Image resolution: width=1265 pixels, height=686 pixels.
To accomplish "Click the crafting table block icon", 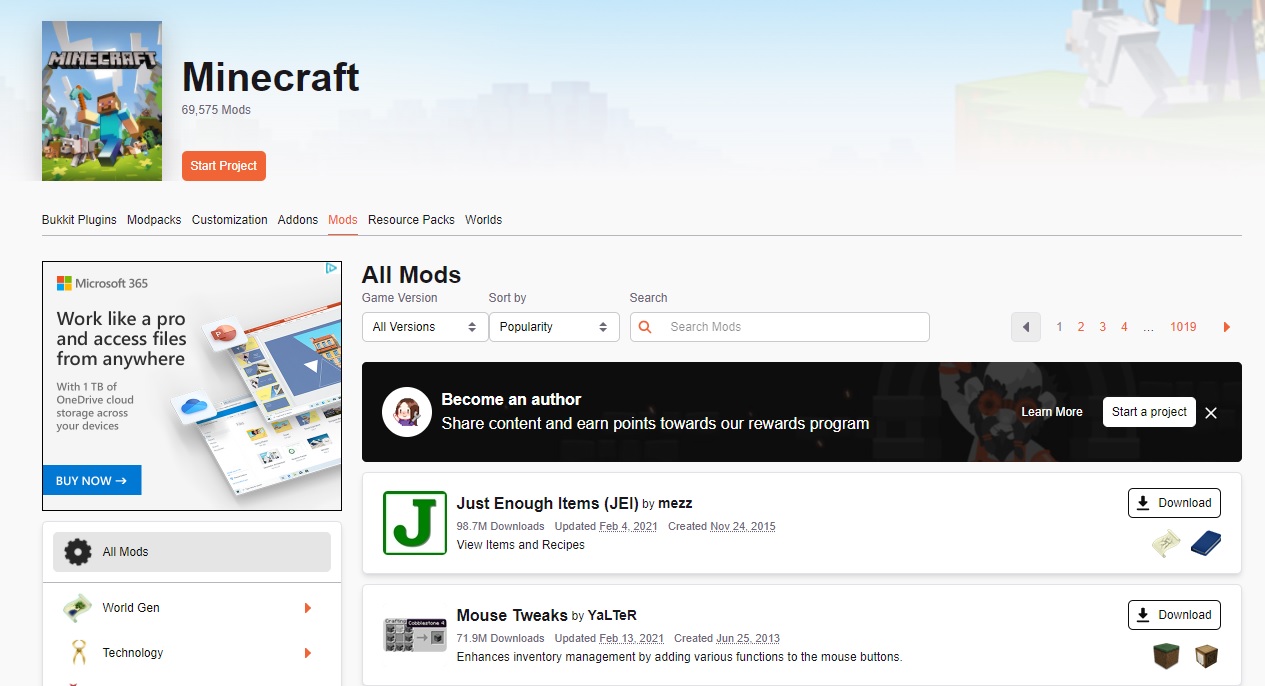I will pos(1206,656).
